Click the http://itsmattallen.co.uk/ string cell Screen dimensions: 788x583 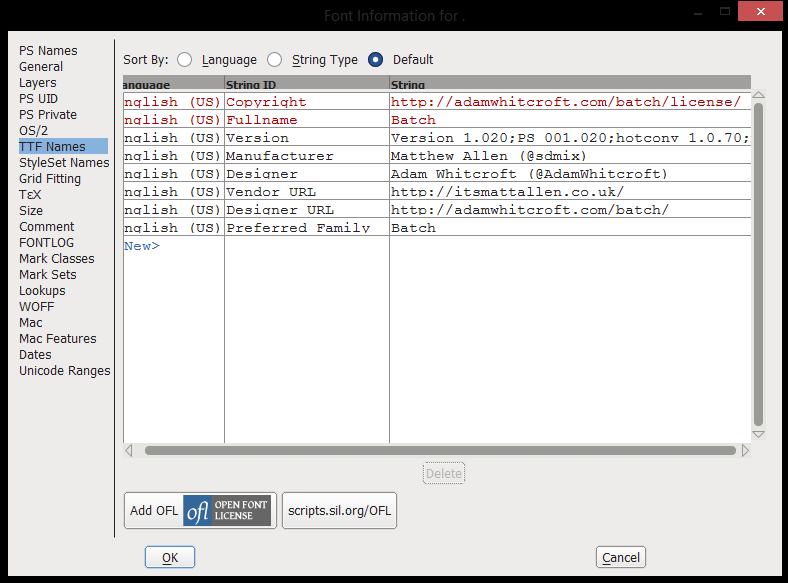570,192
